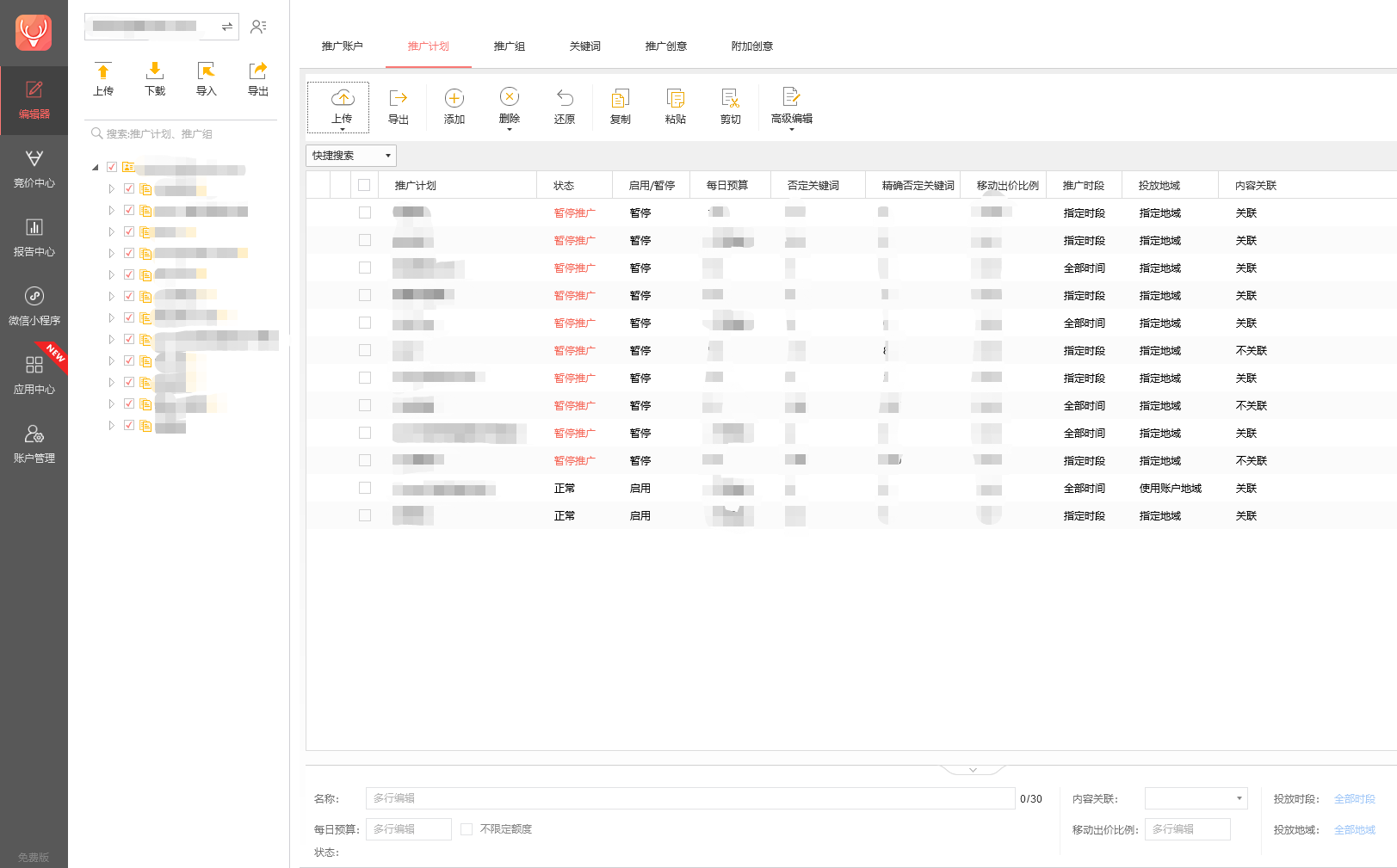
Task: Open 微信小程序 in the sidebar
Action: click(34, 307)
